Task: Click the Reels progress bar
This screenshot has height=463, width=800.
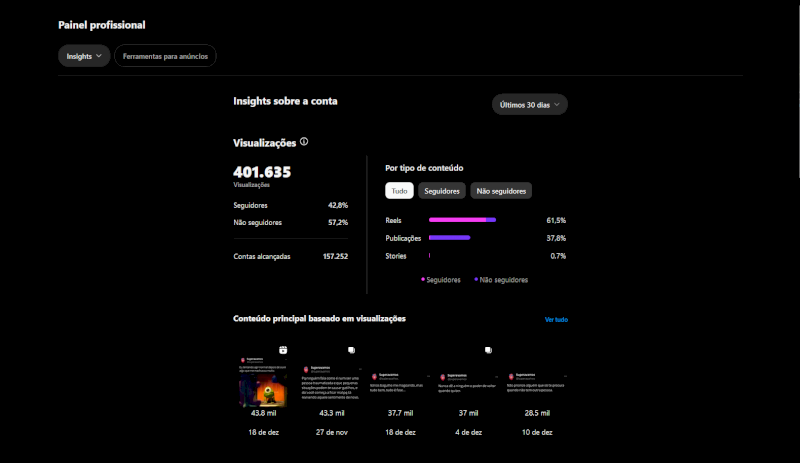Action: click(x=462, y=220)
